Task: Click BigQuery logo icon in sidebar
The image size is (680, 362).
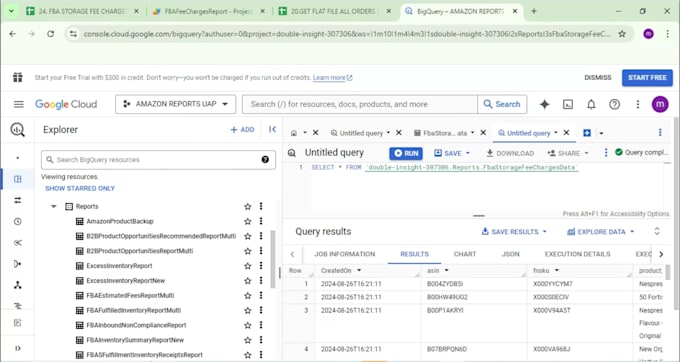Action: [17, 130]
